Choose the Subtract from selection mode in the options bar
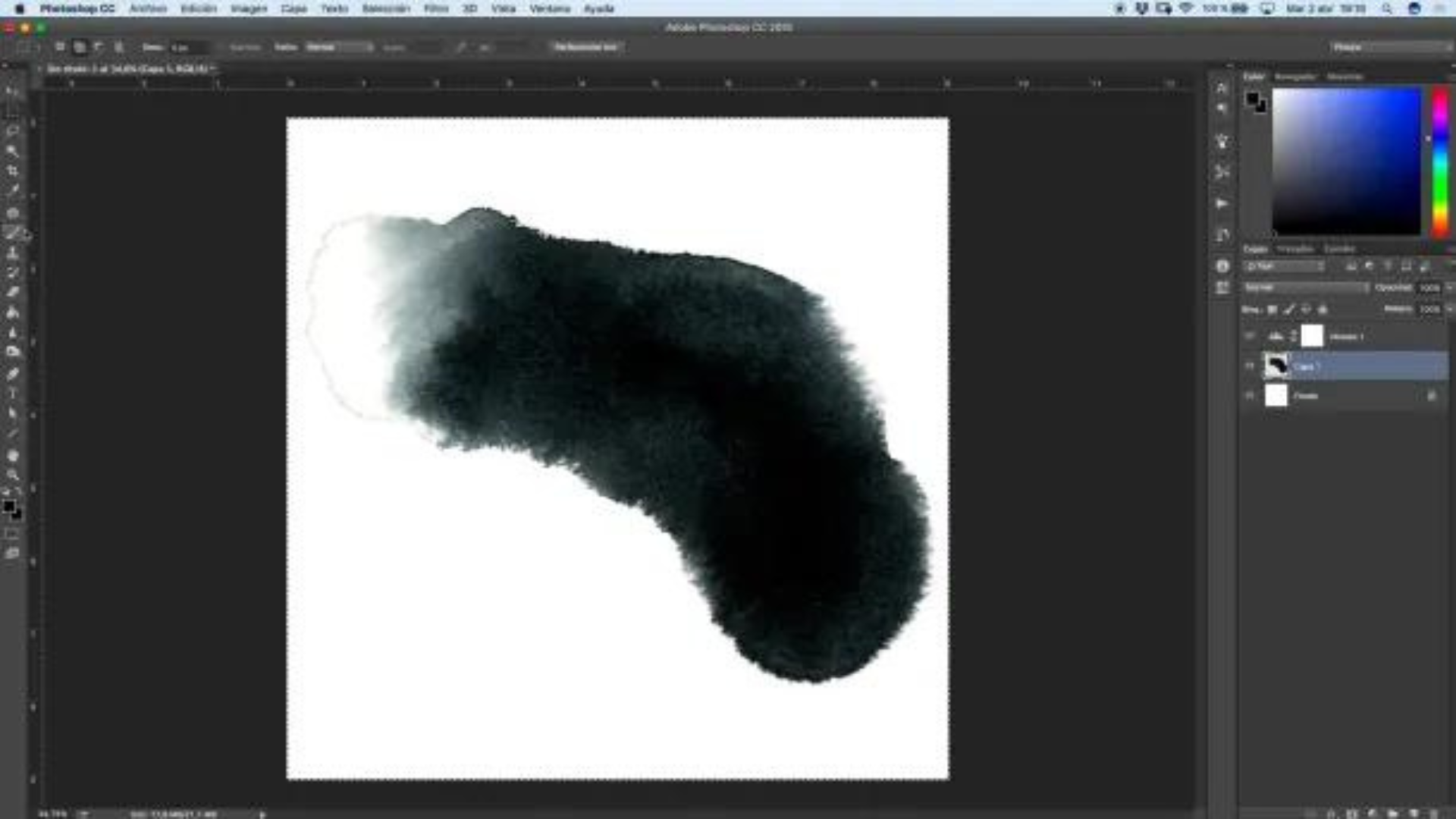 tap(99, 47)
